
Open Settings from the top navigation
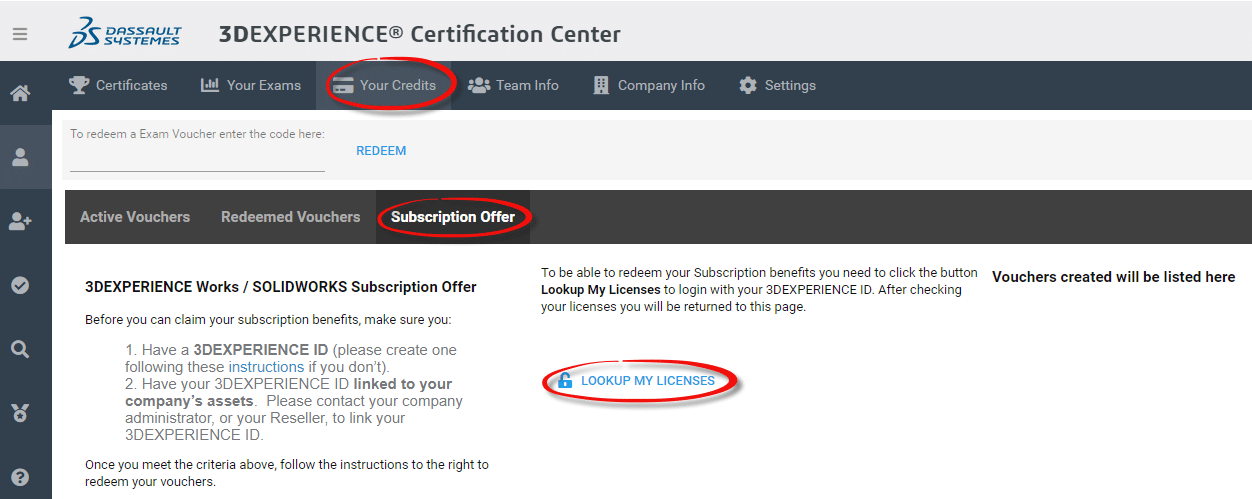point(777,85)
